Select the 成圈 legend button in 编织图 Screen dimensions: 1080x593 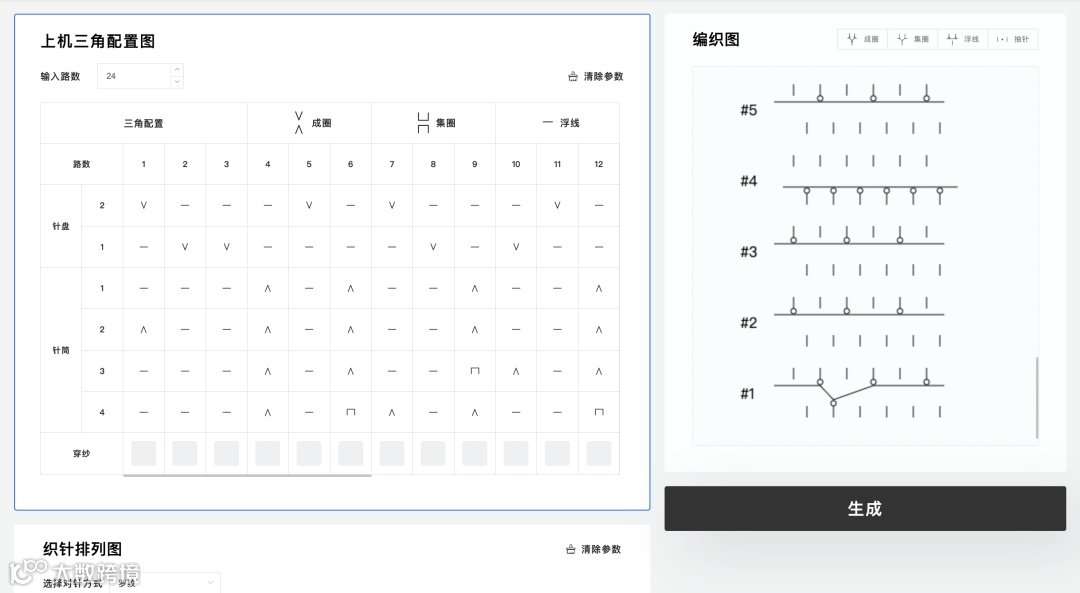point(863,39)
